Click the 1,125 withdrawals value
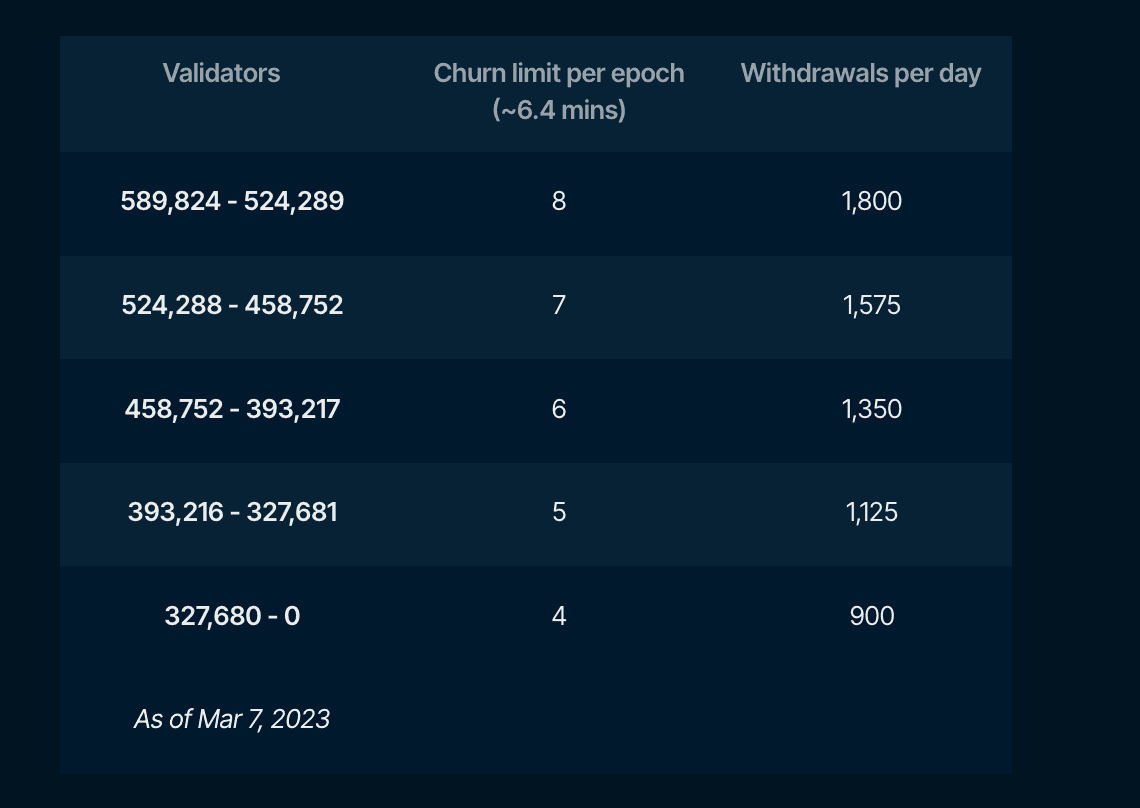The image size is (1140, 808). coord(872,512)
